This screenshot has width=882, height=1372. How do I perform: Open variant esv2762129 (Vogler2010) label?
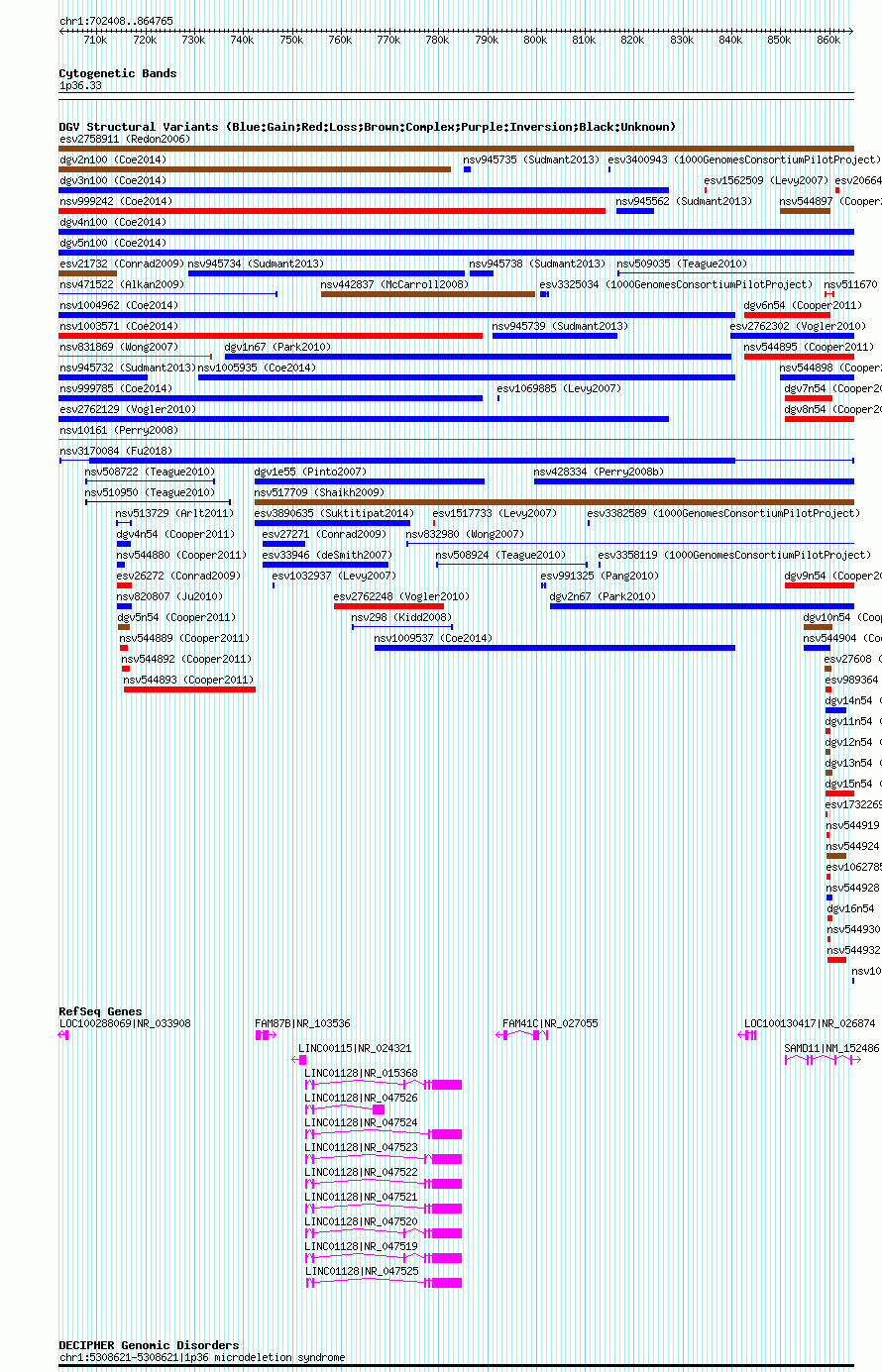coord(128,410)
